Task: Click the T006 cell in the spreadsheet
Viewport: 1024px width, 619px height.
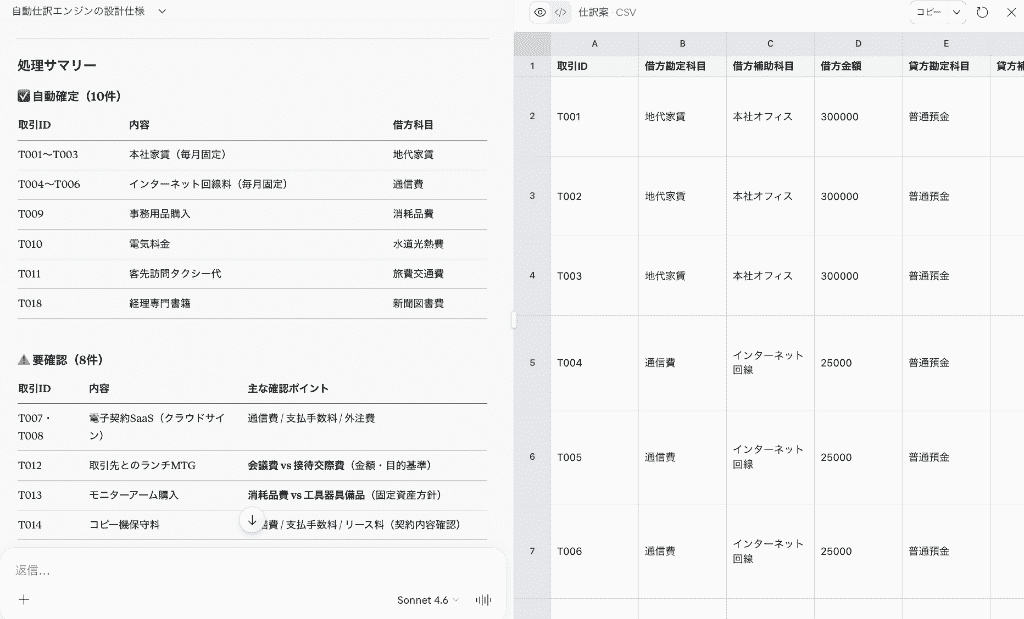Action: 594,551
